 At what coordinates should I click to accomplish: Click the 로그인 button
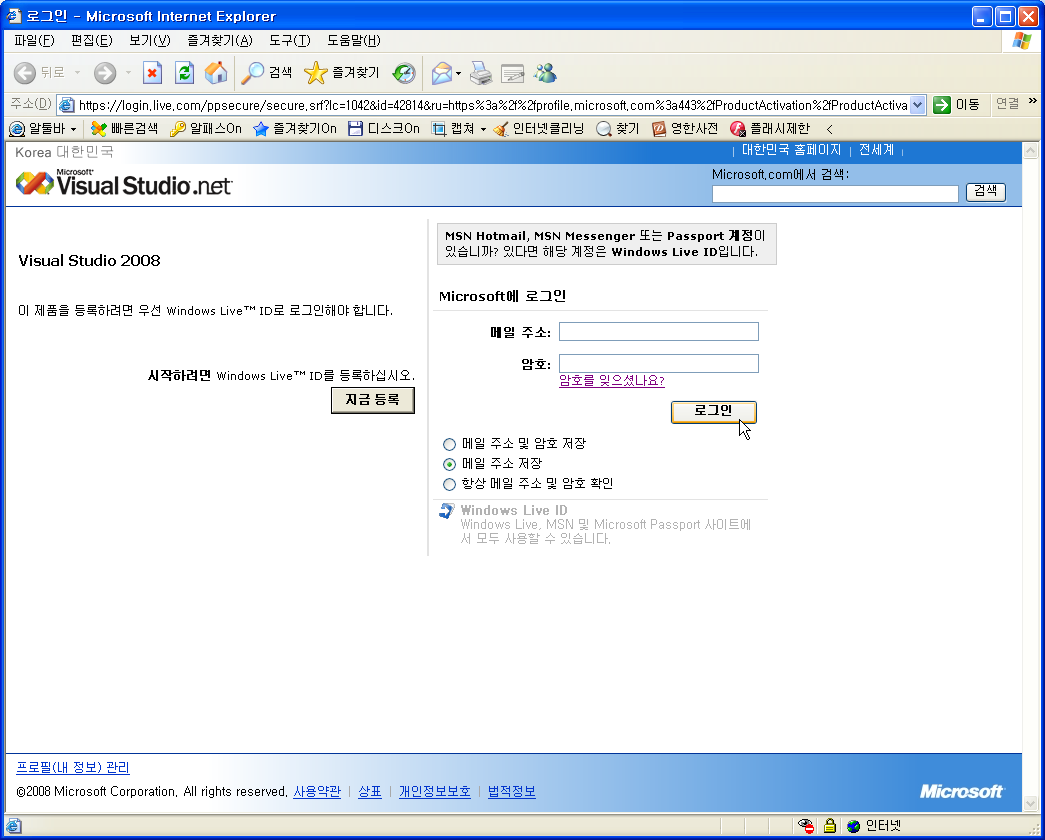(x=713, y=411)
